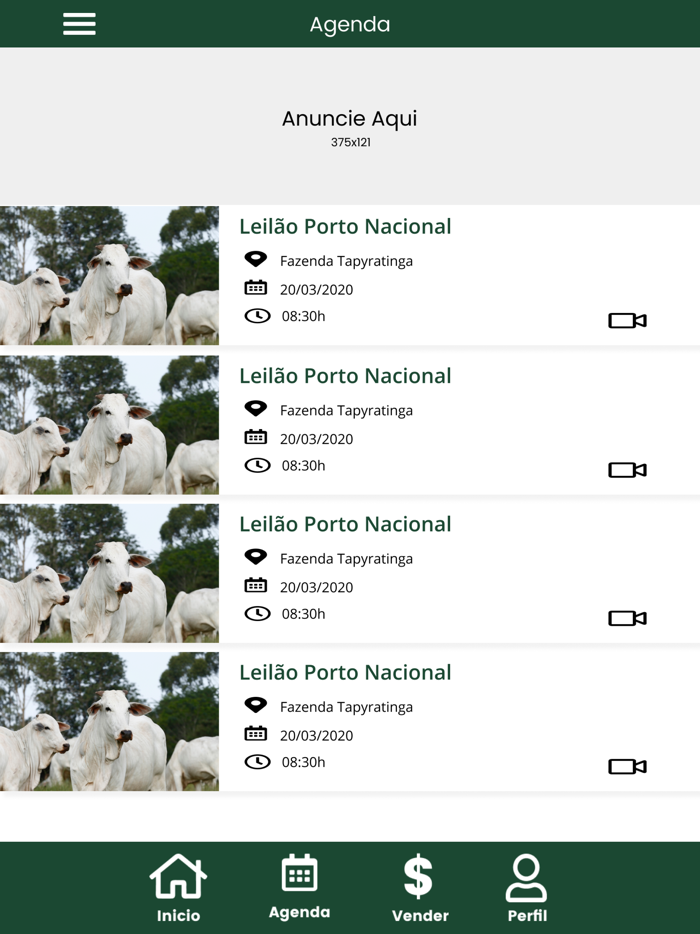The height and width of the screenshot is (934, 700).
Task: Click the video camera icon on second listing
Action: tap(627, 469)
